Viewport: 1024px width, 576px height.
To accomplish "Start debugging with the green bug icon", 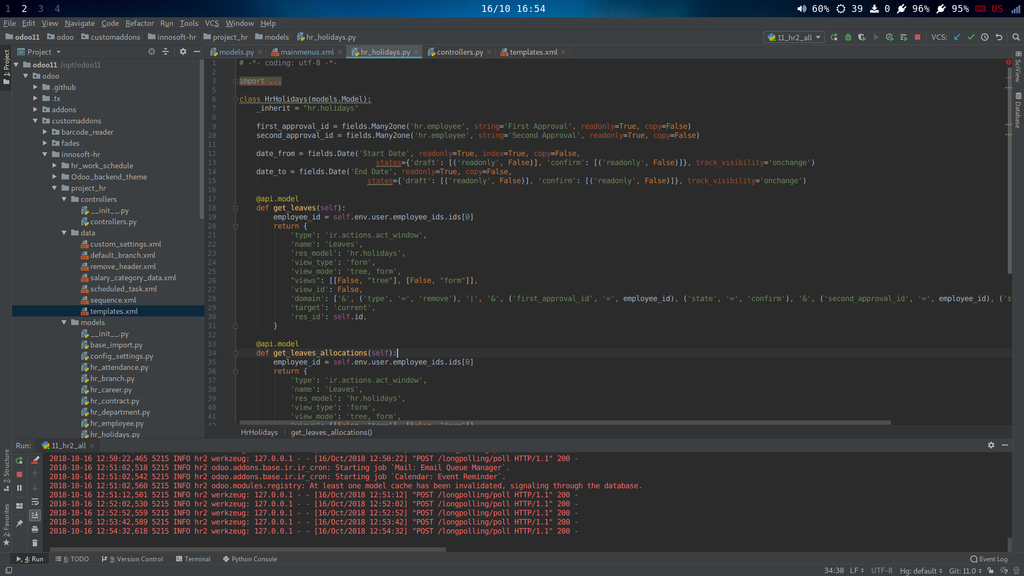I will (x=848, y=37).
